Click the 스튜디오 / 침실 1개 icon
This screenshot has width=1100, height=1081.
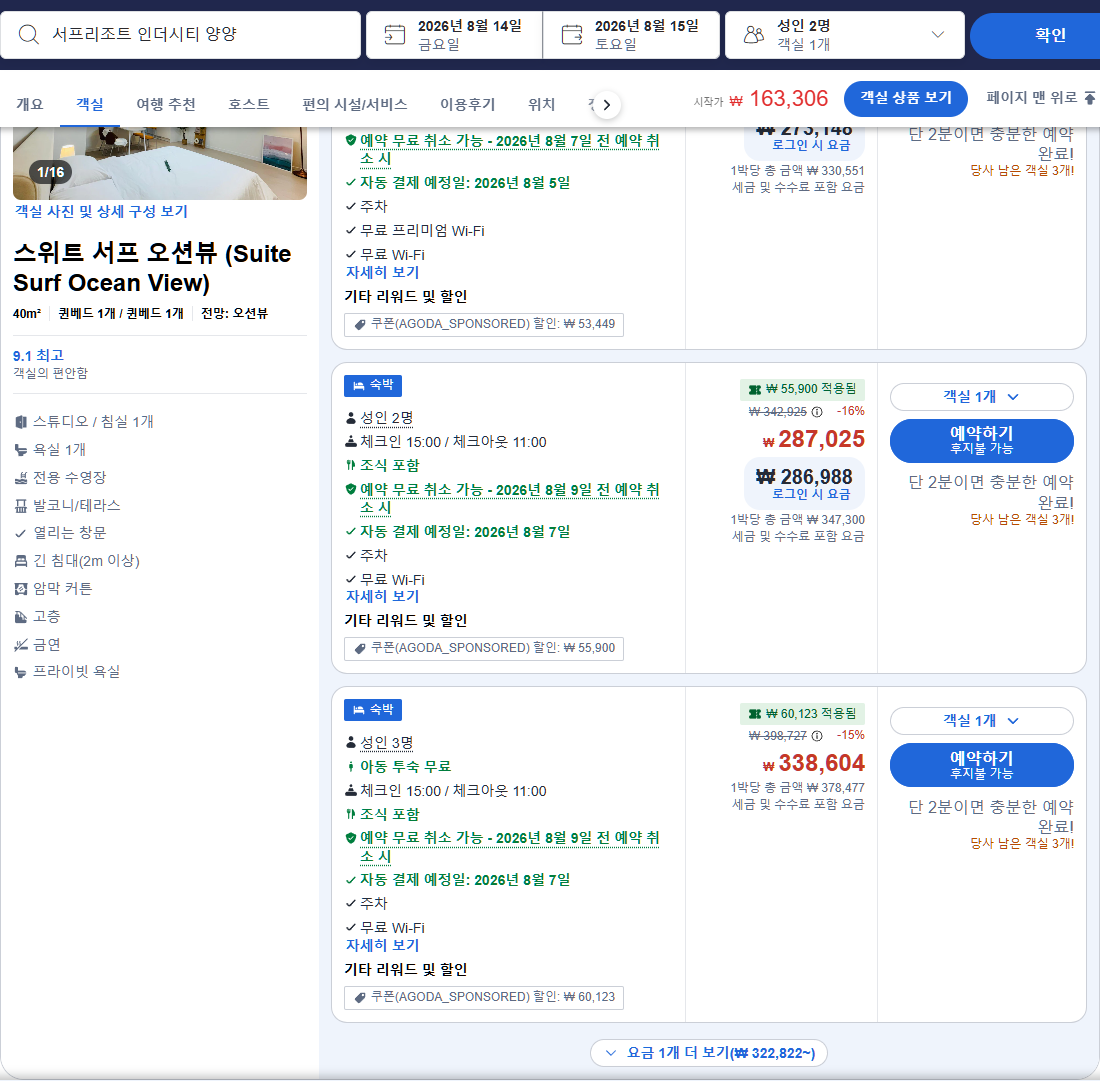click(x=21, y=422)
